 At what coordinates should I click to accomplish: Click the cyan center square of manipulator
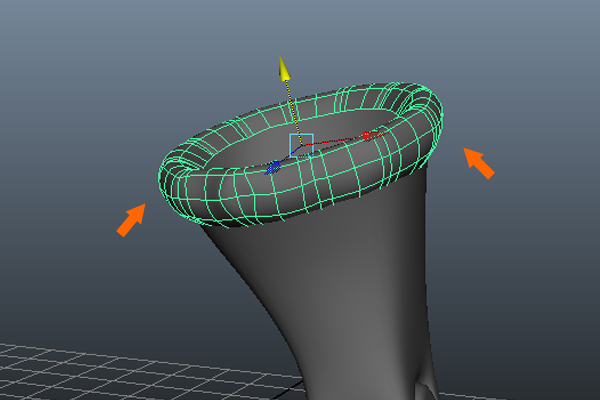coord(302,145)
